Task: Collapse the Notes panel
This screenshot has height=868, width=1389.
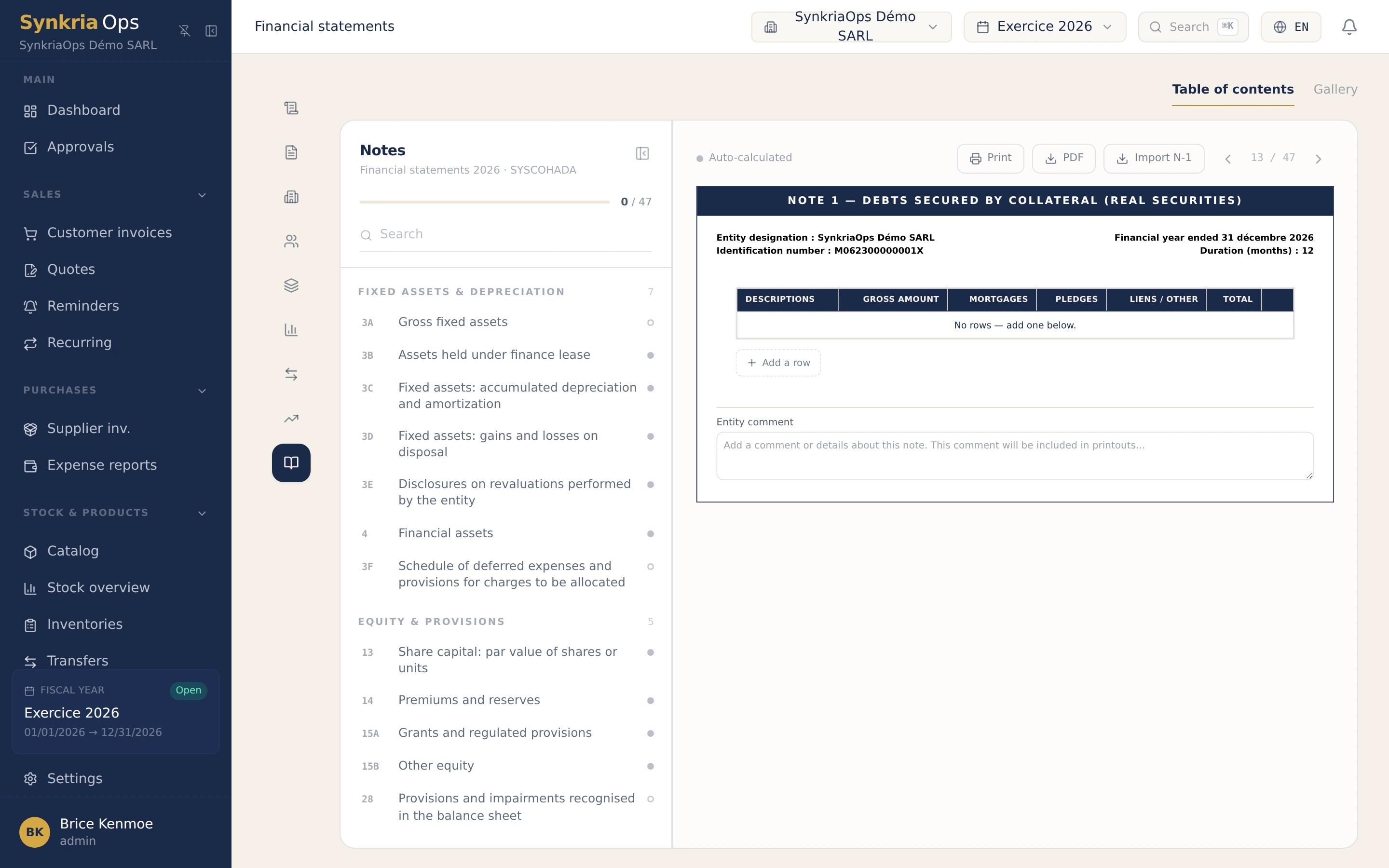Action: coord(642,153)
